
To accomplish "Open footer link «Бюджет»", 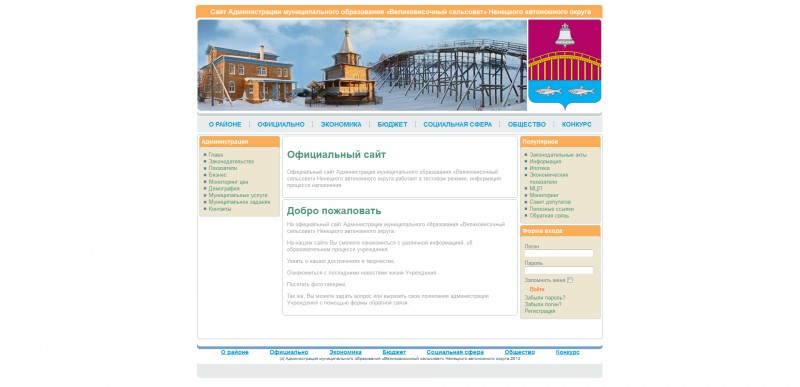I will click(x=394, y=352).
